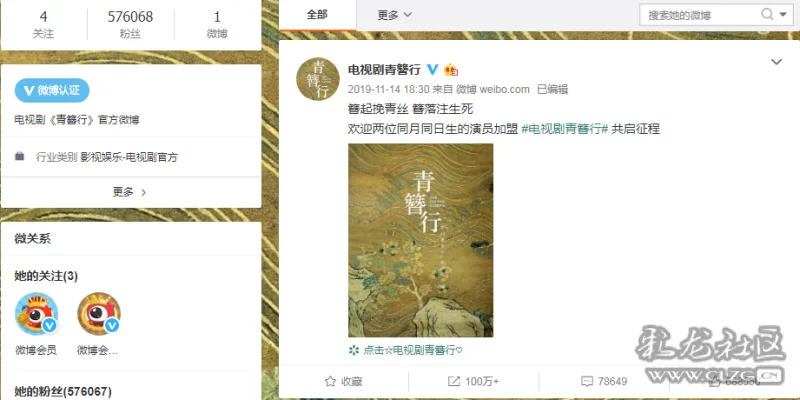Image resolution: width=800 pixels, height=400 pixels.
Task: Open comments showing 78649
Action: 604,381
